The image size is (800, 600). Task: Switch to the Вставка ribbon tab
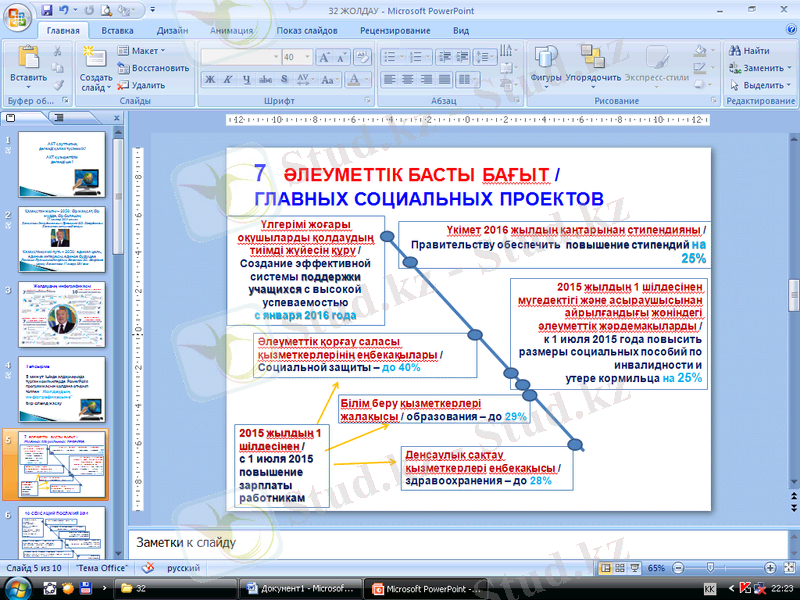[x=117, y=31]
